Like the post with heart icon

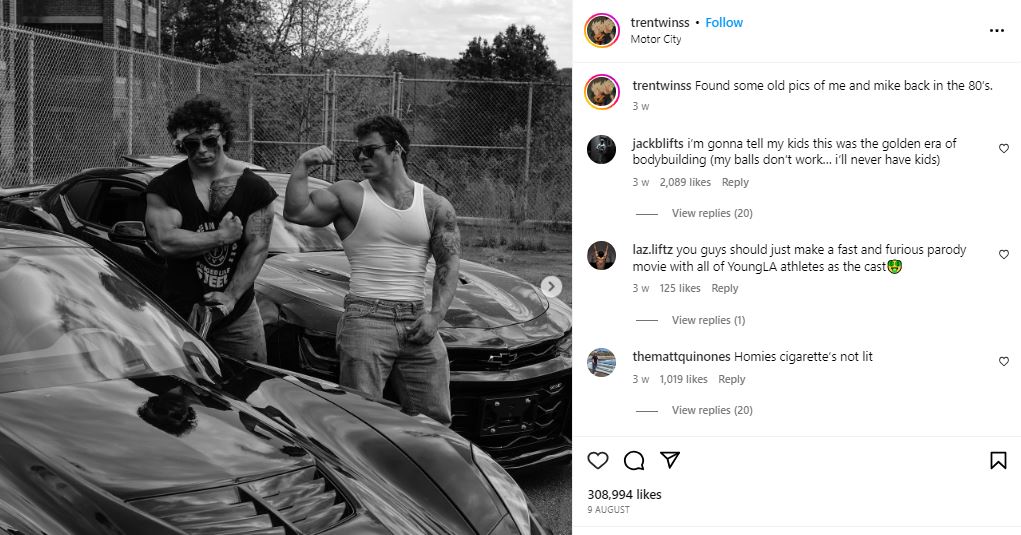598,460
